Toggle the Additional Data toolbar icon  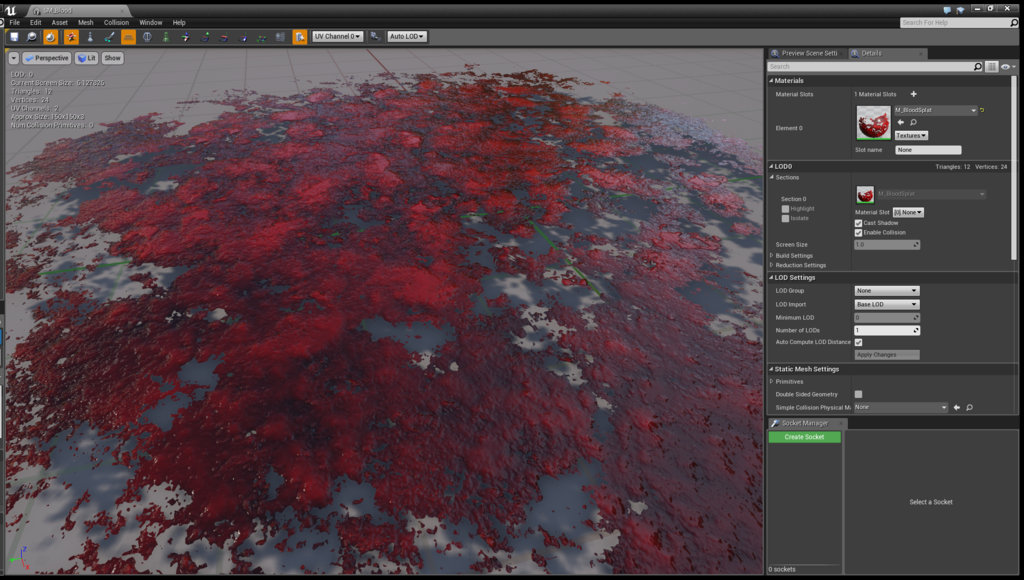[x=280, y=37]
